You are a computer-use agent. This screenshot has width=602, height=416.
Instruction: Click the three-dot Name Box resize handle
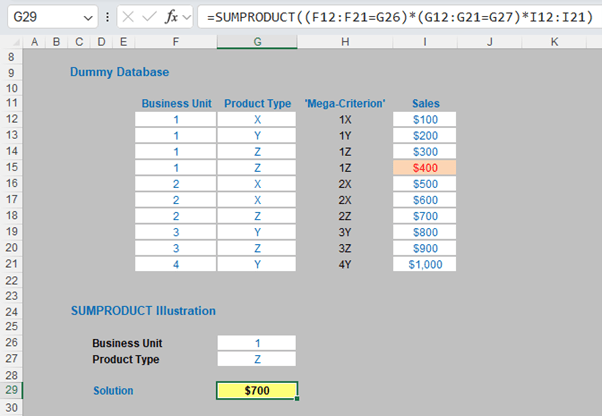(x=107, y=18)
